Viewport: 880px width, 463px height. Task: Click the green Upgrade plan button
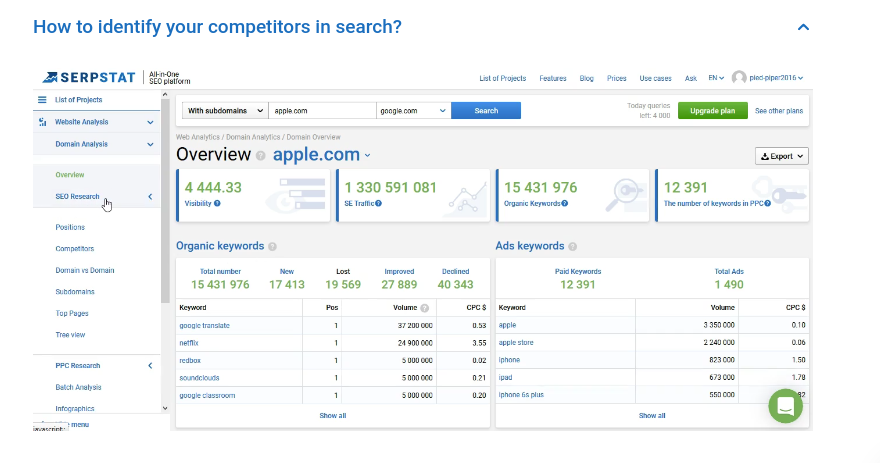(x=712, y=111)
